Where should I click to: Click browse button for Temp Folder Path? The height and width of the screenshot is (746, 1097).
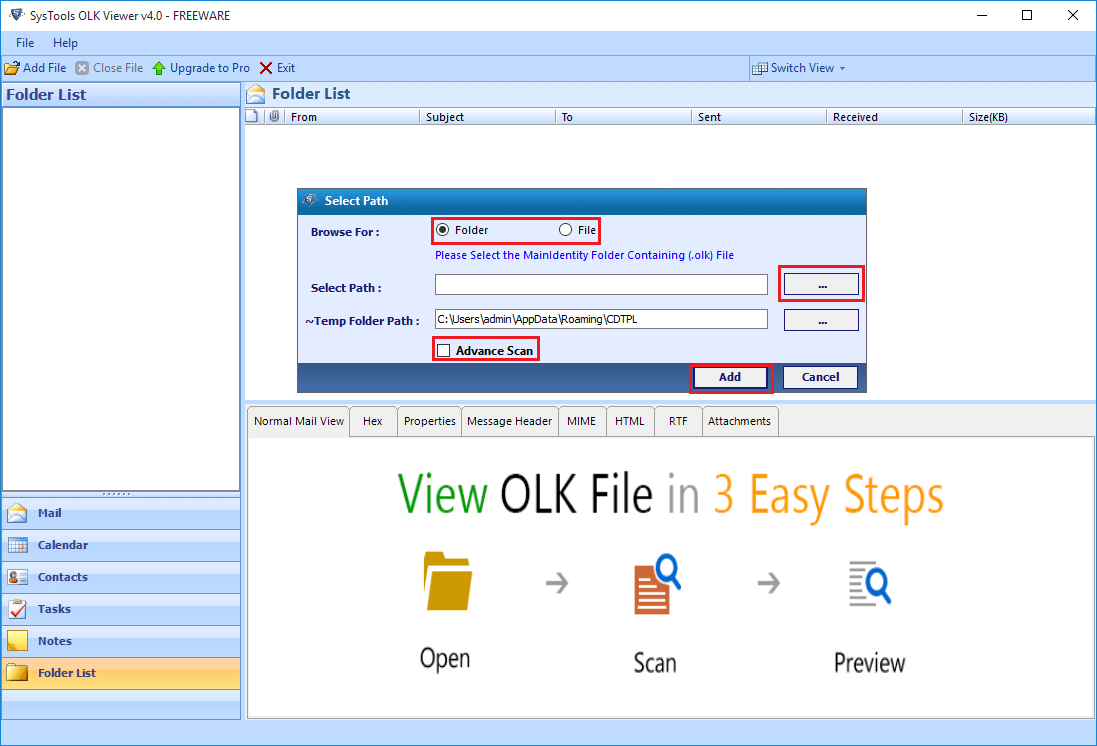click(x=821, y=320)
